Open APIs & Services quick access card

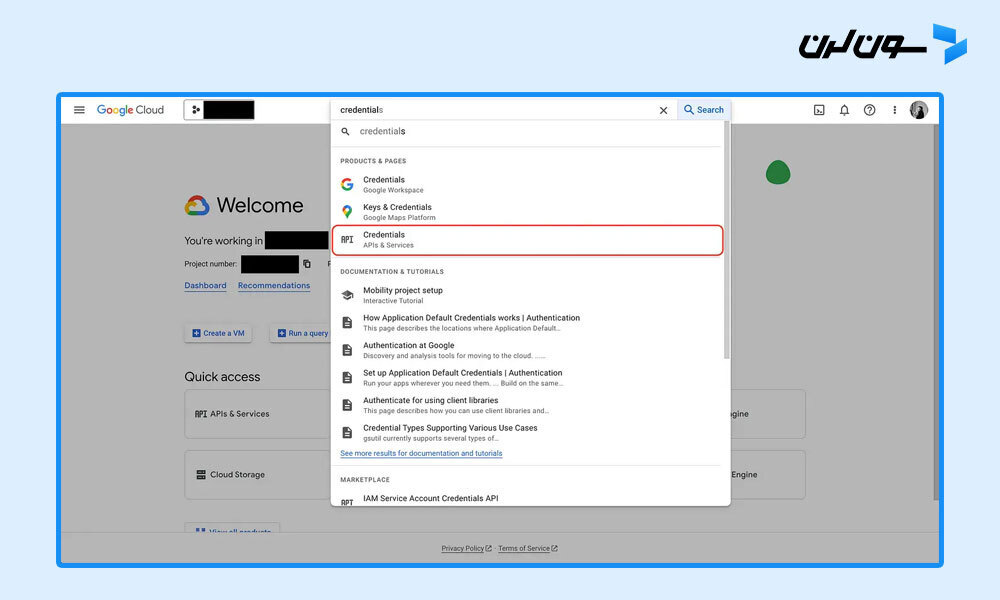pos(258,414)
